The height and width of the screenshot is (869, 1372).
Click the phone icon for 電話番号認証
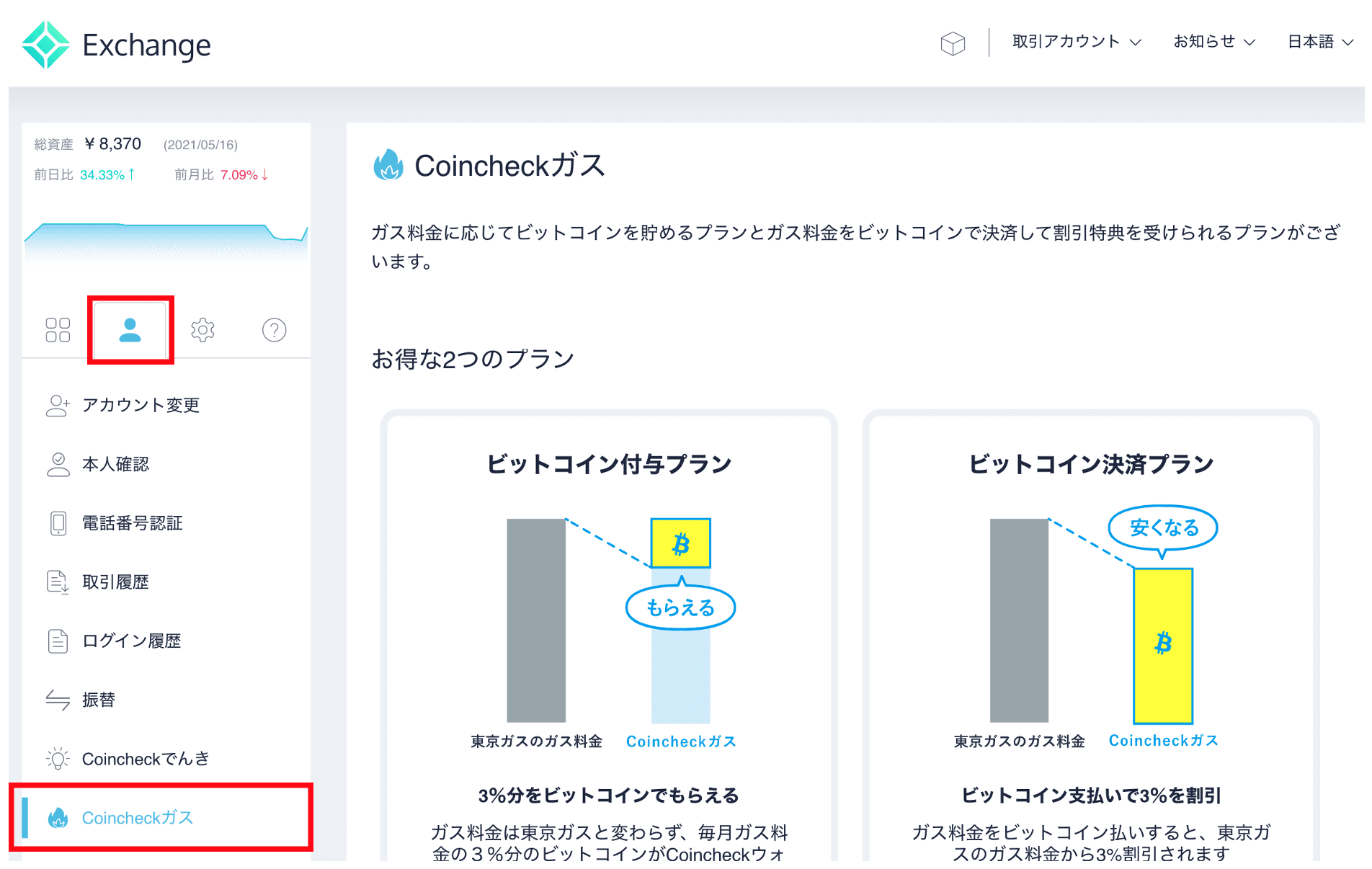(x=58, y=523)
